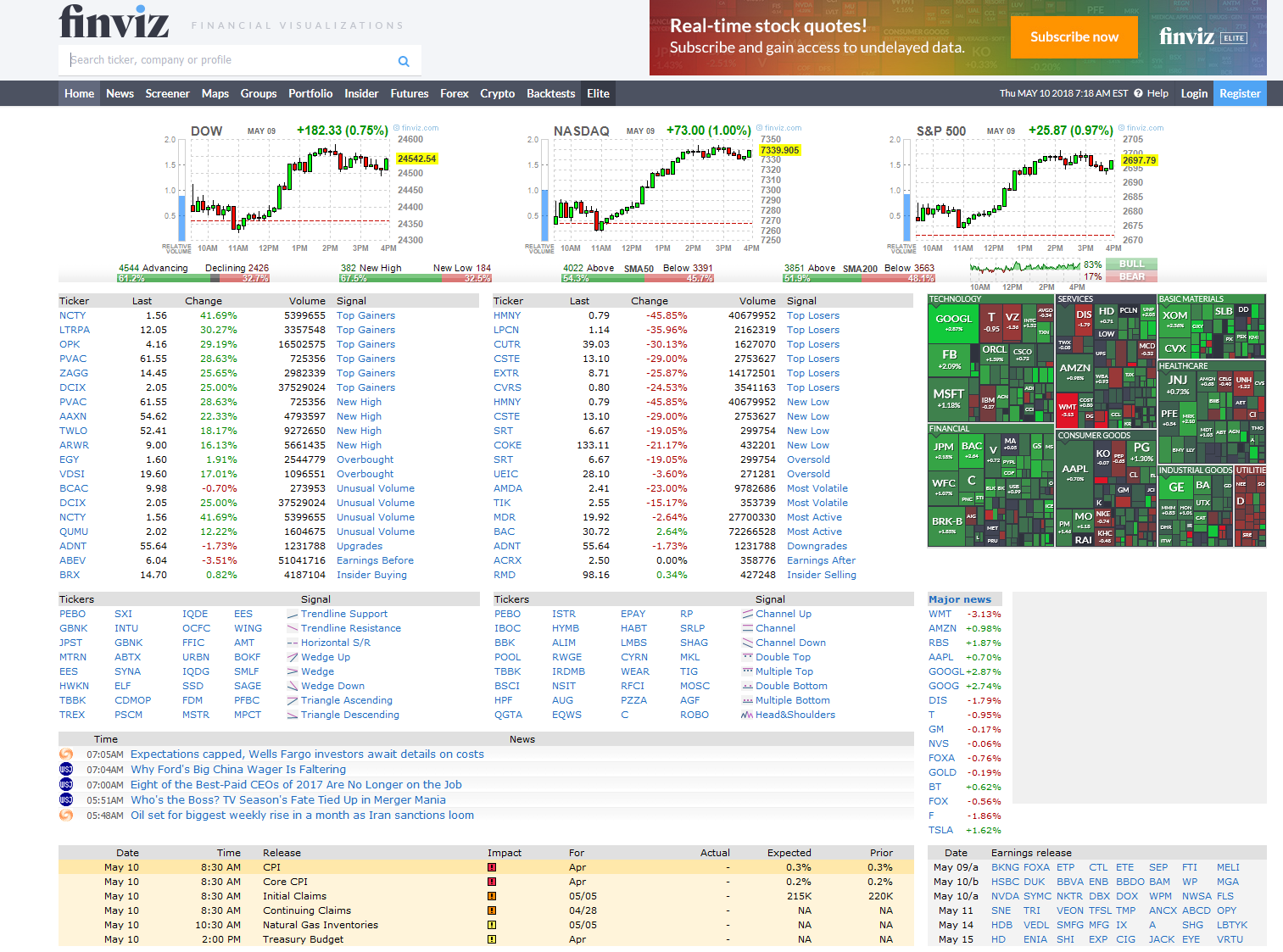Click the Triangle Descending pattern icon
The image size is (1283, 952).
(x=293, y=715)
